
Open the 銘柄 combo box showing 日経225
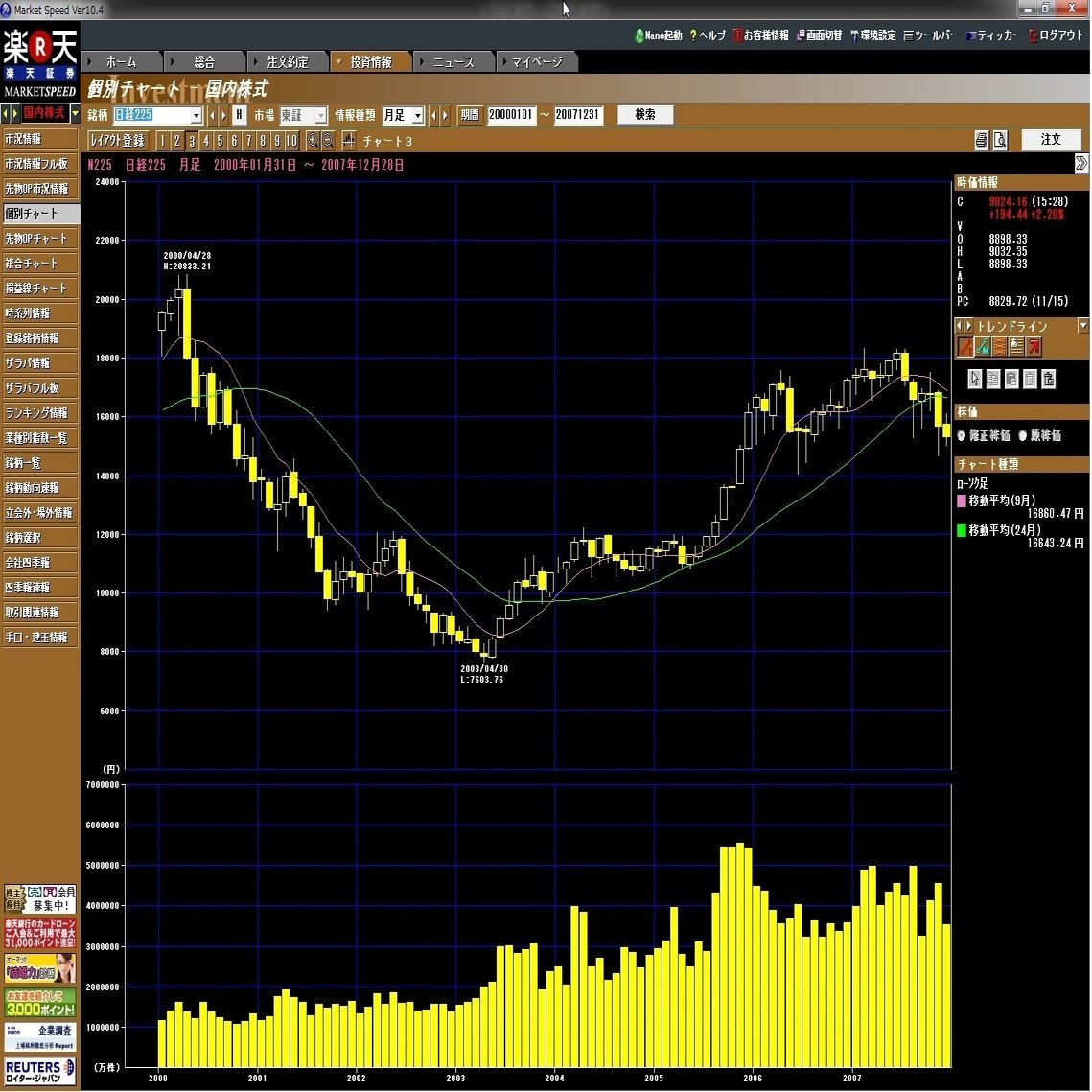(x=157, y=115)
